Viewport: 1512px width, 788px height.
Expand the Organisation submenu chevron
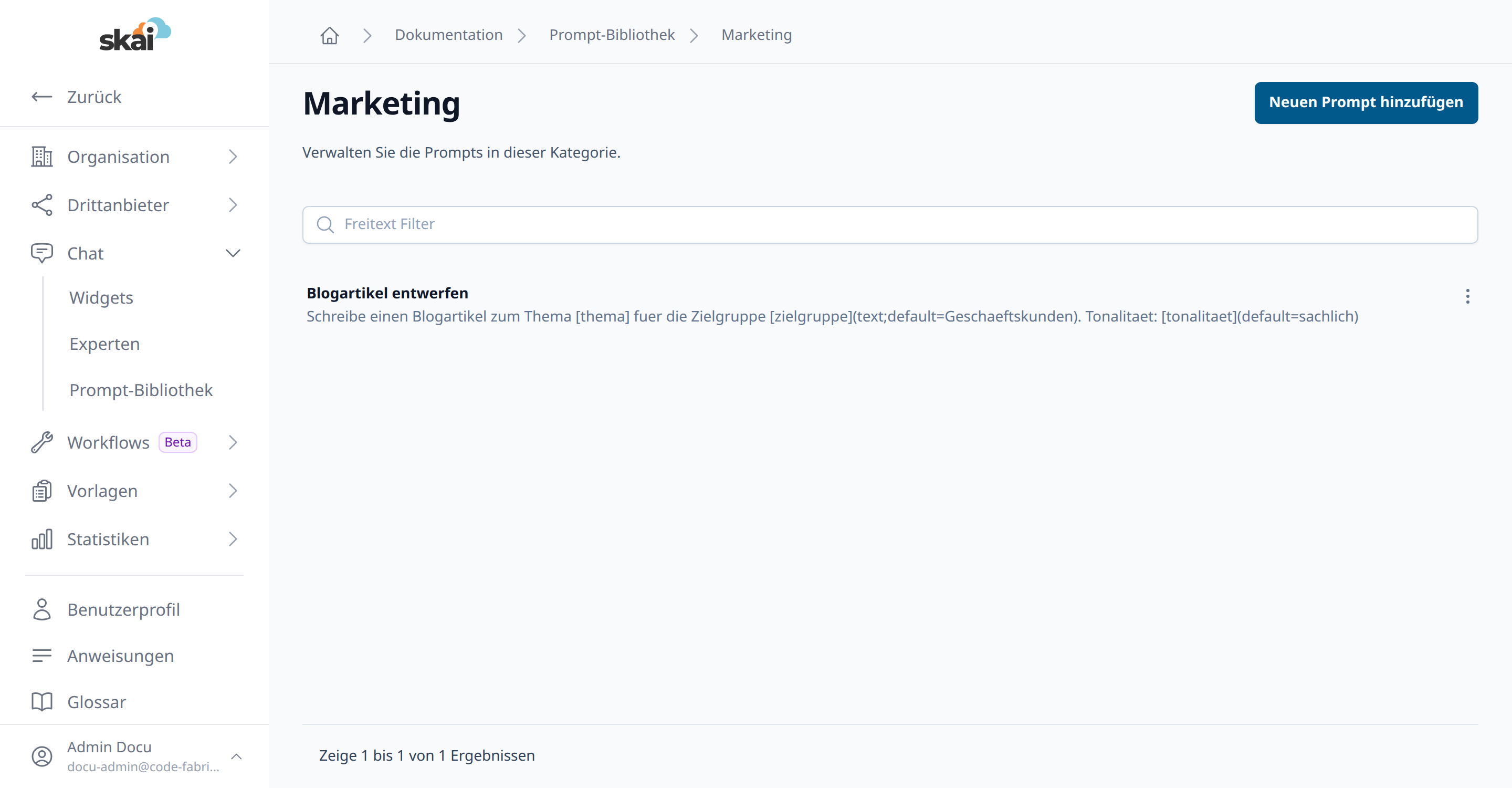point(233,157)
